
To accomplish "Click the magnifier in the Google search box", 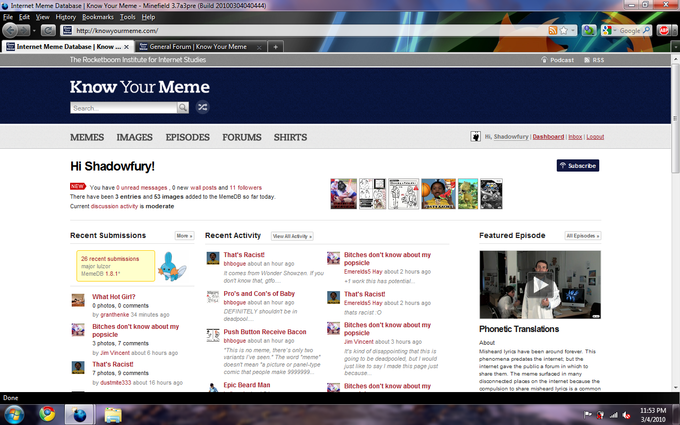I will tap(647, 30).
